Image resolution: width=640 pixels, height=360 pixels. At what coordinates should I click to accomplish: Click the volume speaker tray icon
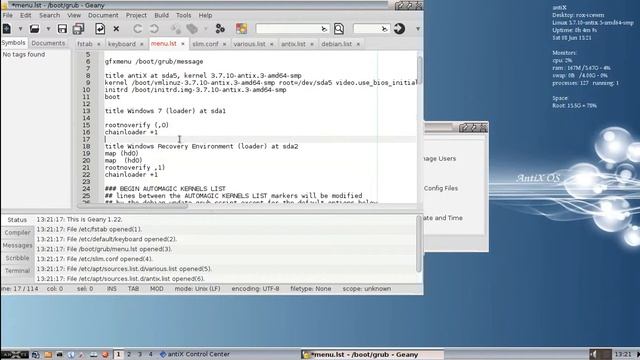point(594,354)
